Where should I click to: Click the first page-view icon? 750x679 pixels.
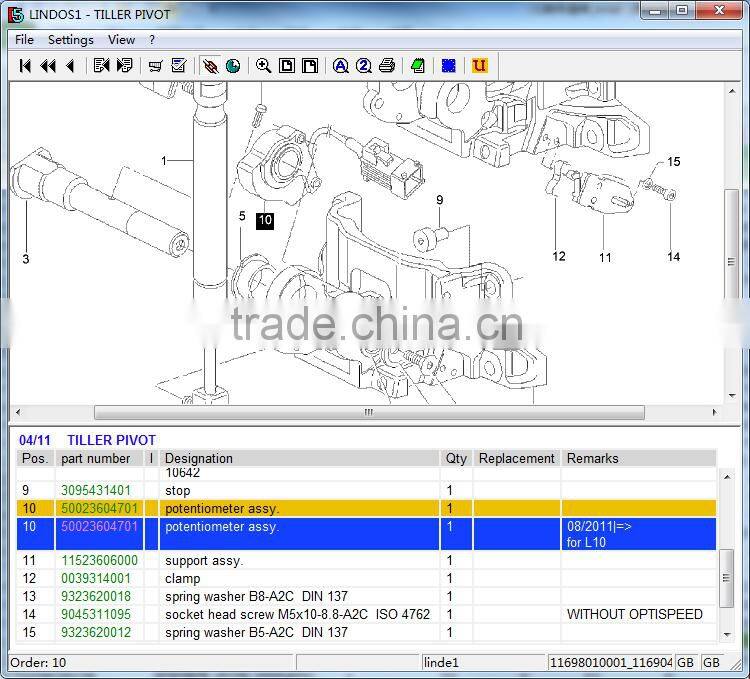(287, 66)
